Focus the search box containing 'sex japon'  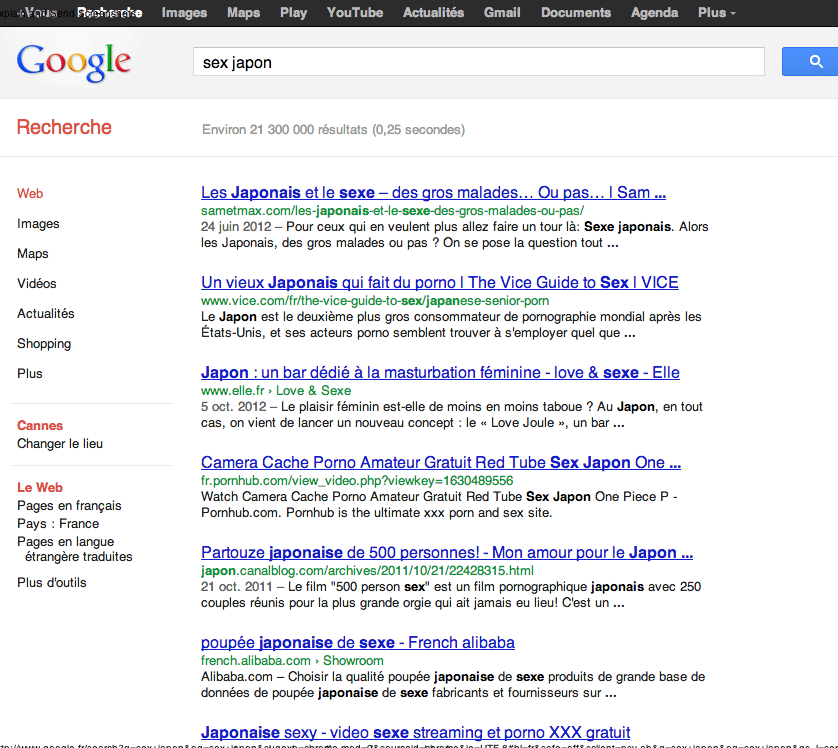(x=478, y=62)
